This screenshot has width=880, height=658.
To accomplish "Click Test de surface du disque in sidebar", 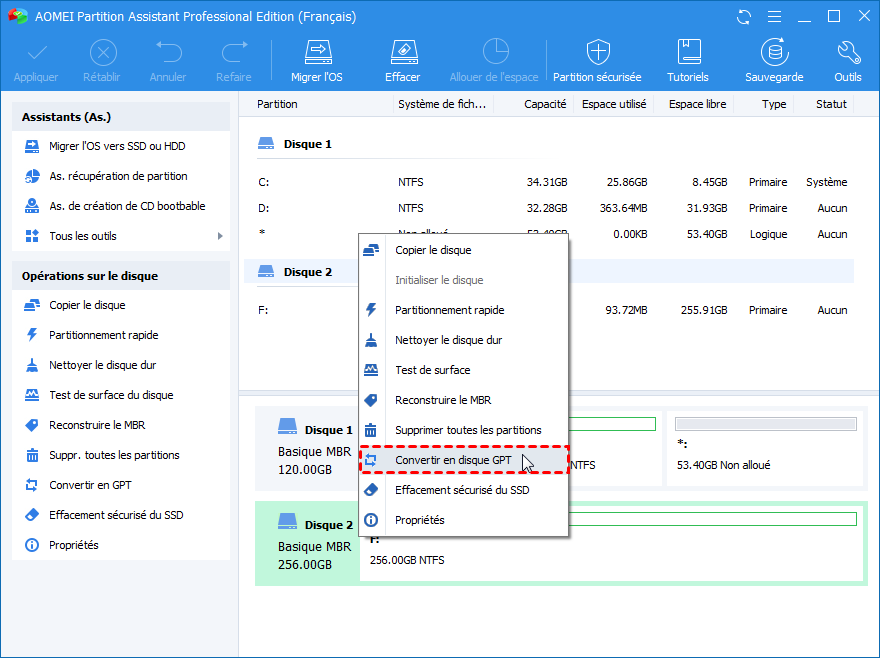I will 111,395.
